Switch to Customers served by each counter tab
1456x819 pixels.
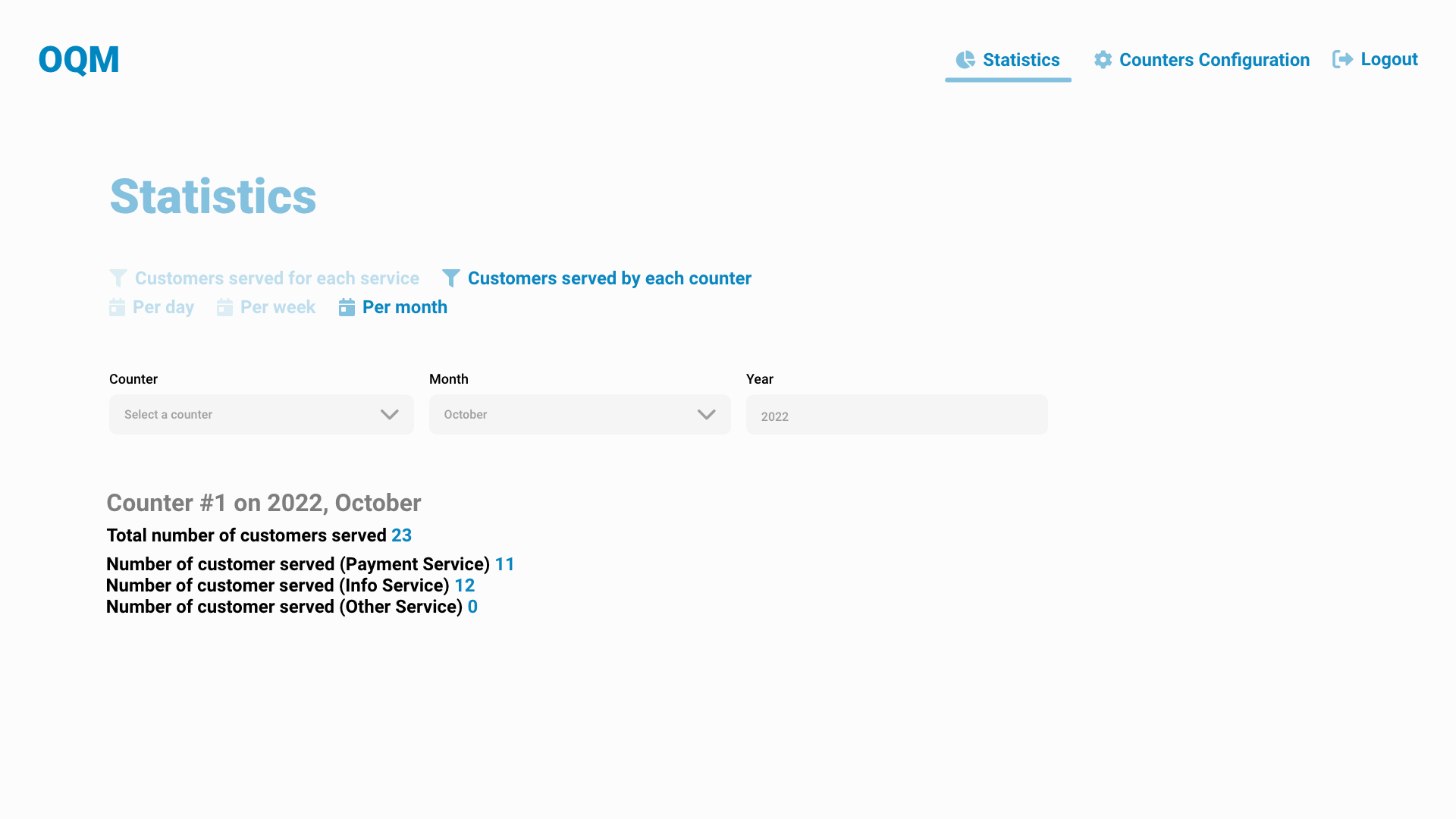tap(609, 278)
